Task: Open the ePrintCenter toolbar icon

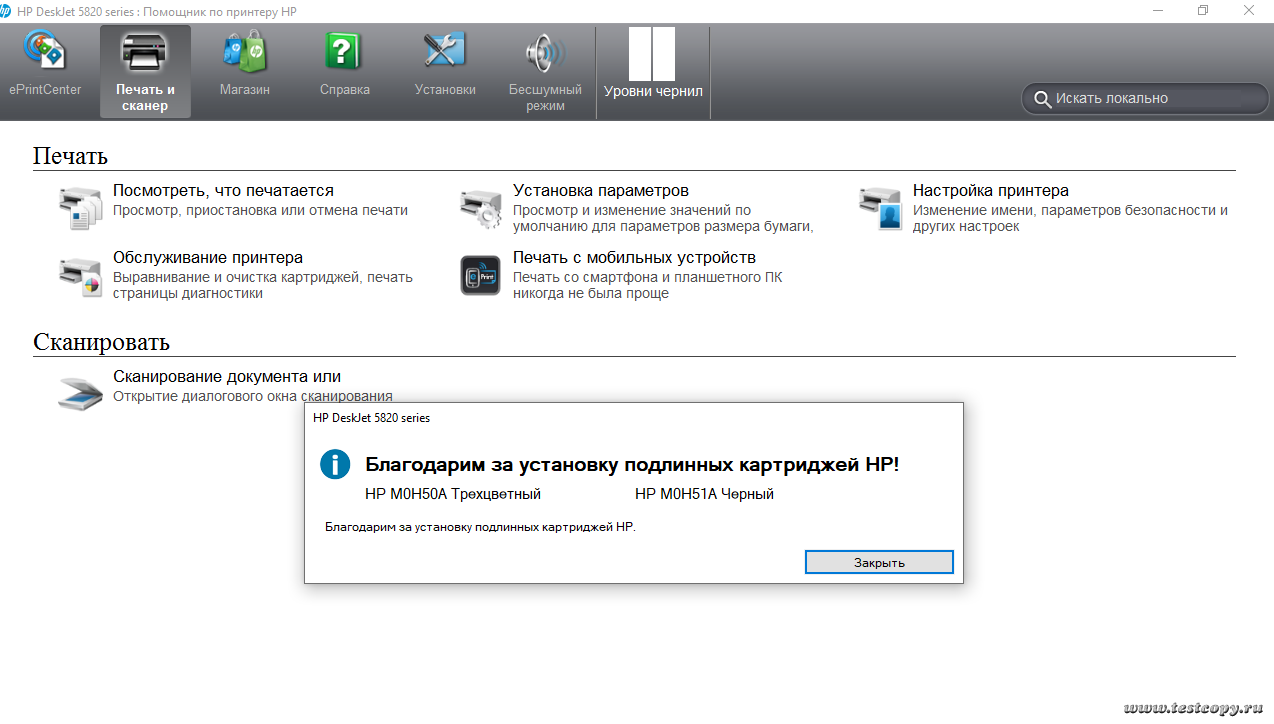Action: (x=45, y=50)
